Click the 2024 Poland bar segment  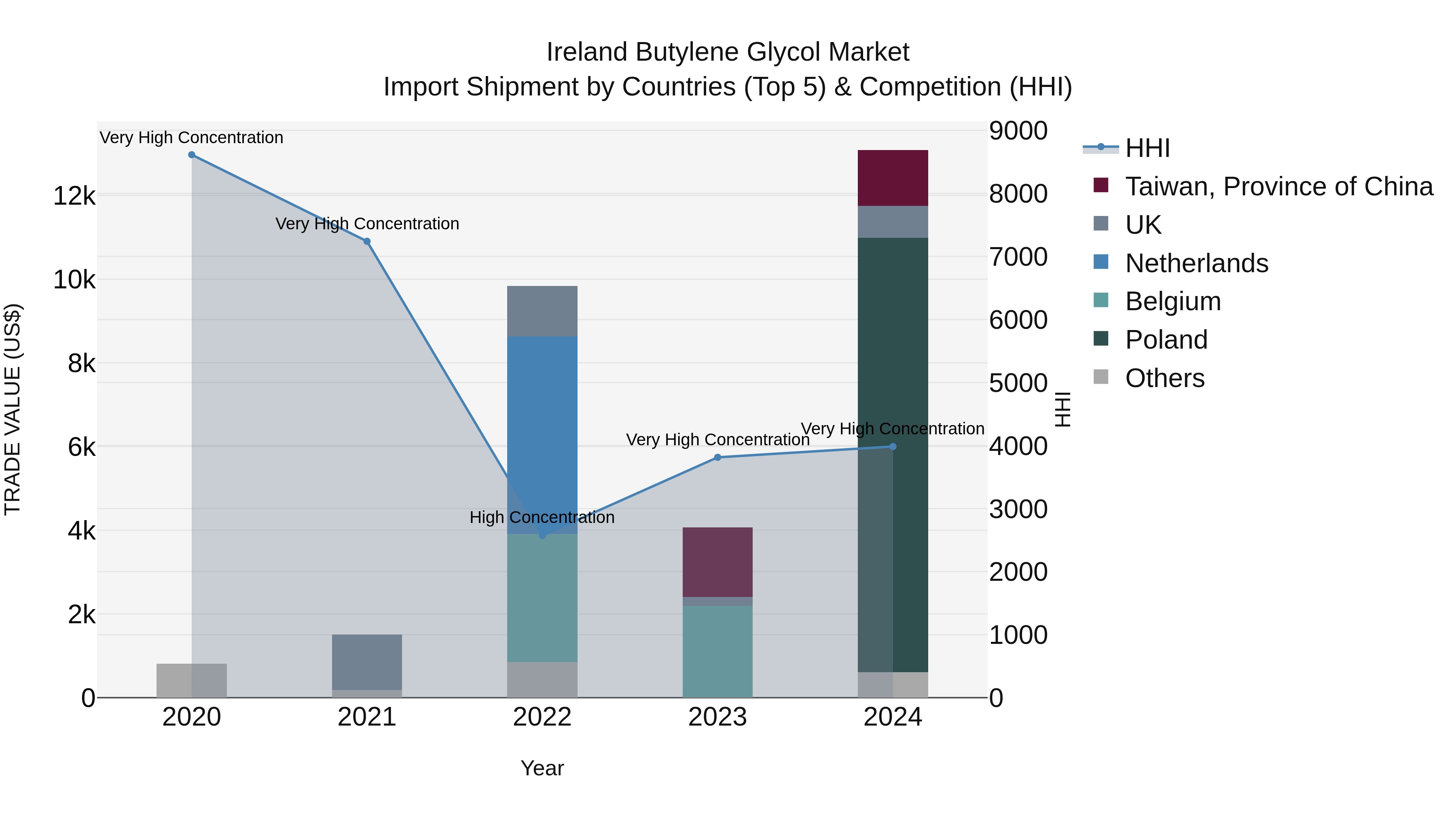pos(893,455)
